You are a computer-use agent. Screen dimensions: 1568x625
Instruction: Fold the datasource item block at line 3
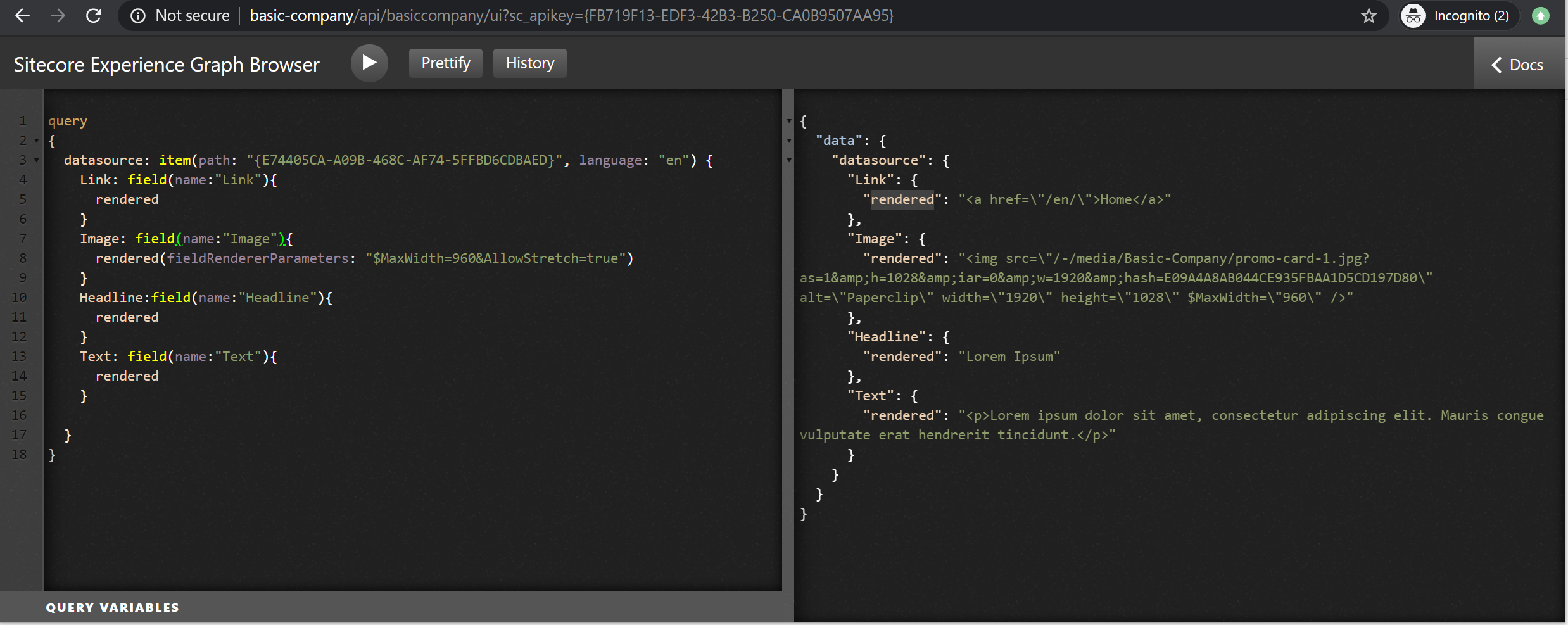pyautogui.click(x=37, y=160)
